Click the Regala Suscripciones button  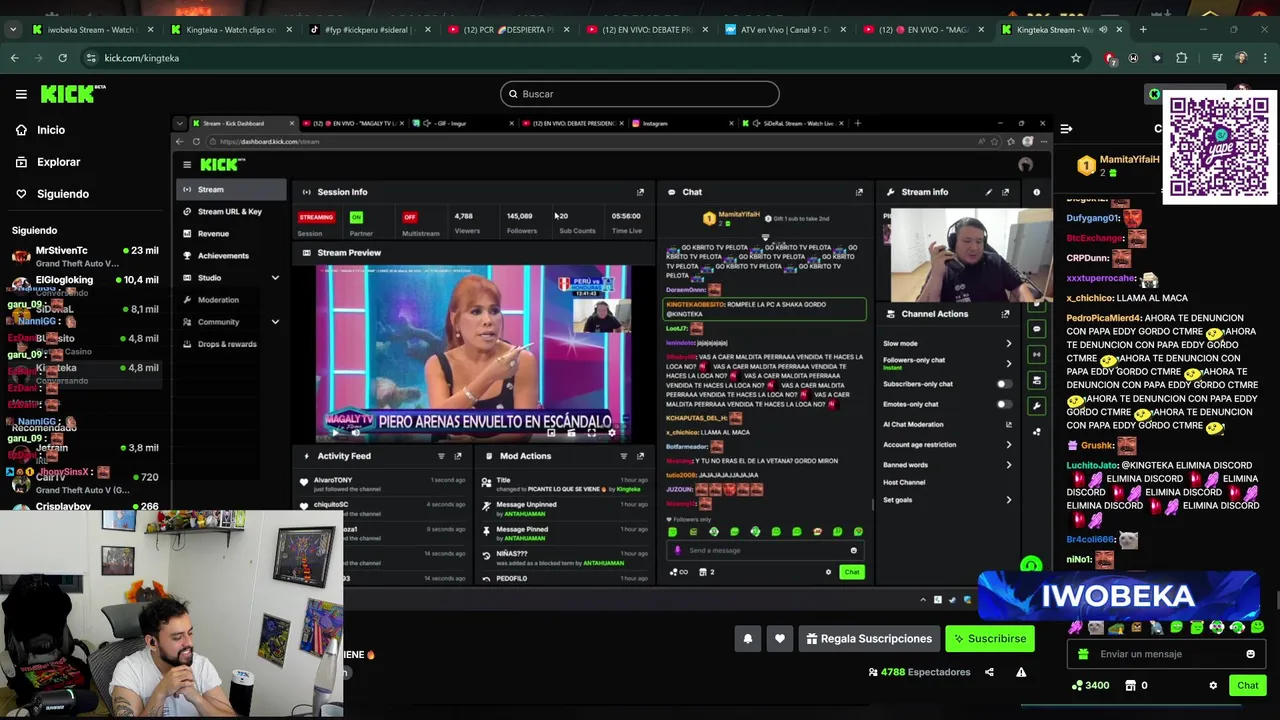868,639
